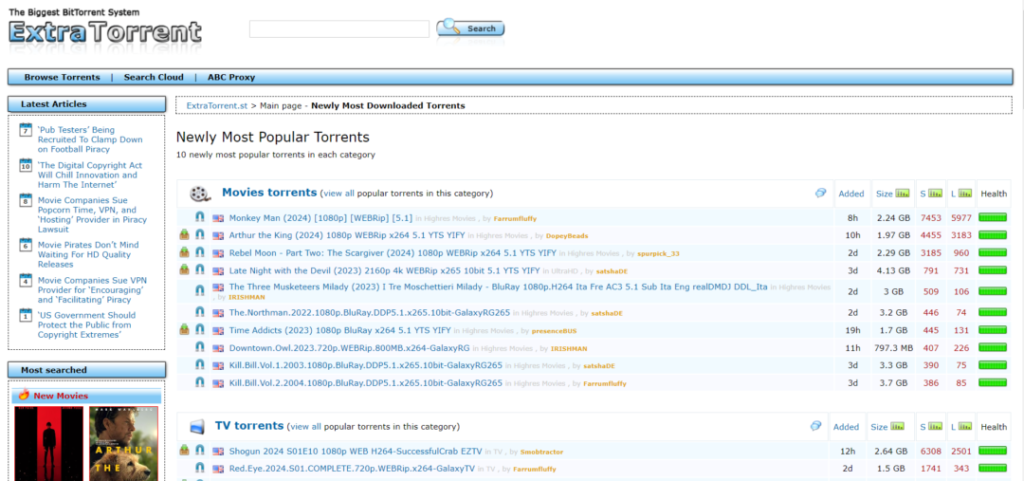
Task: Open the Movies torrents category heading link
Action: pyautogui.click(x=269, y=193)
